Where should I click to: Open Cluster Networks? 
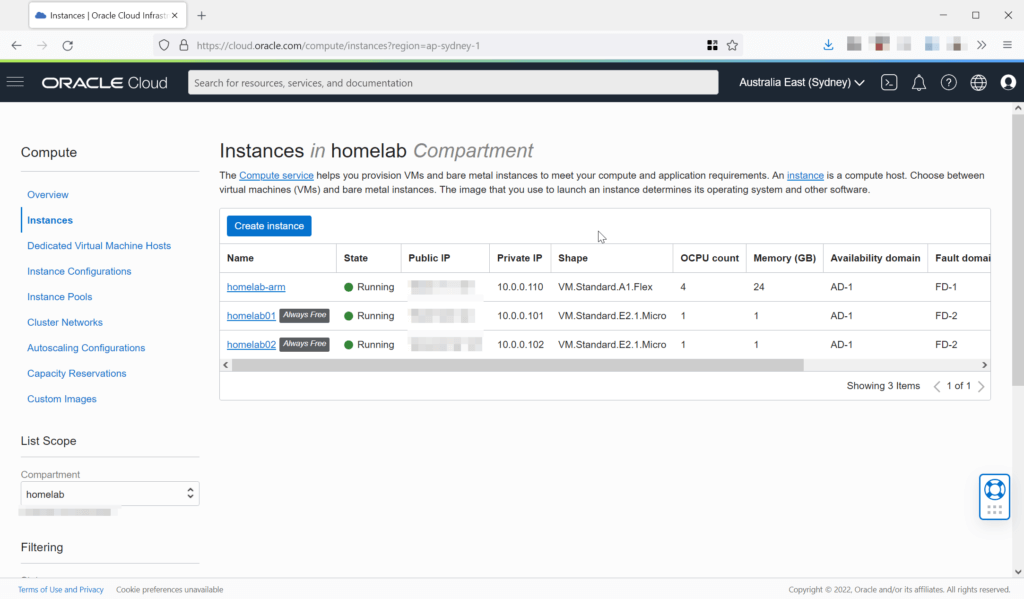pyautogui.click(x=65, y=322)
